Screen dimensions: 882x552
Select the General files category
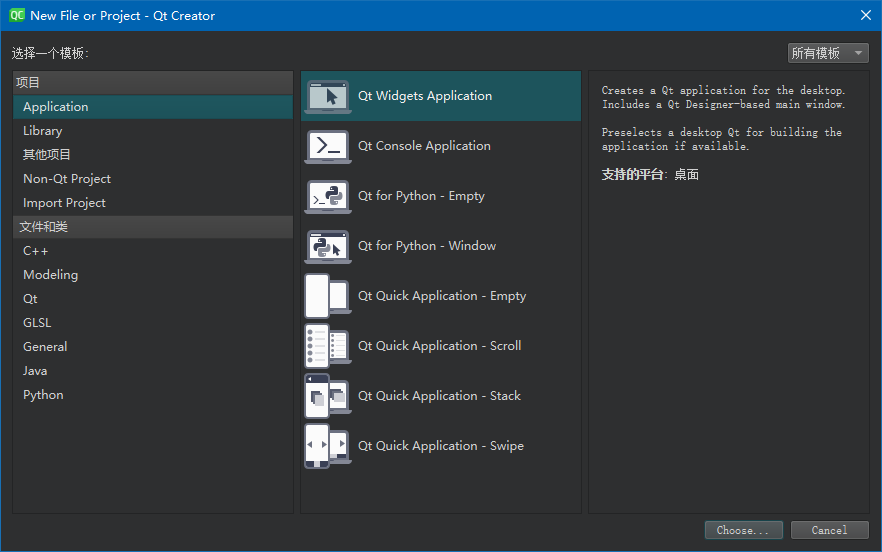(152, 347)
